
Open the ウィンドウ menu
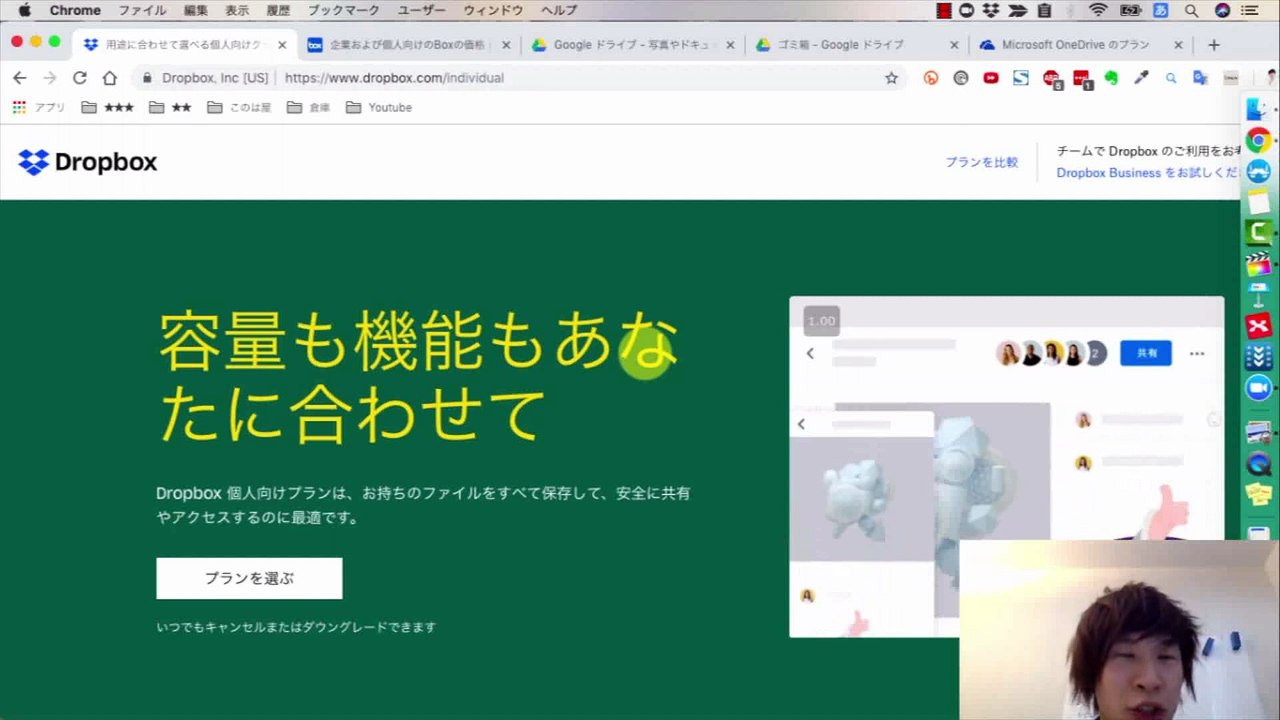click(x=493, y=11)
